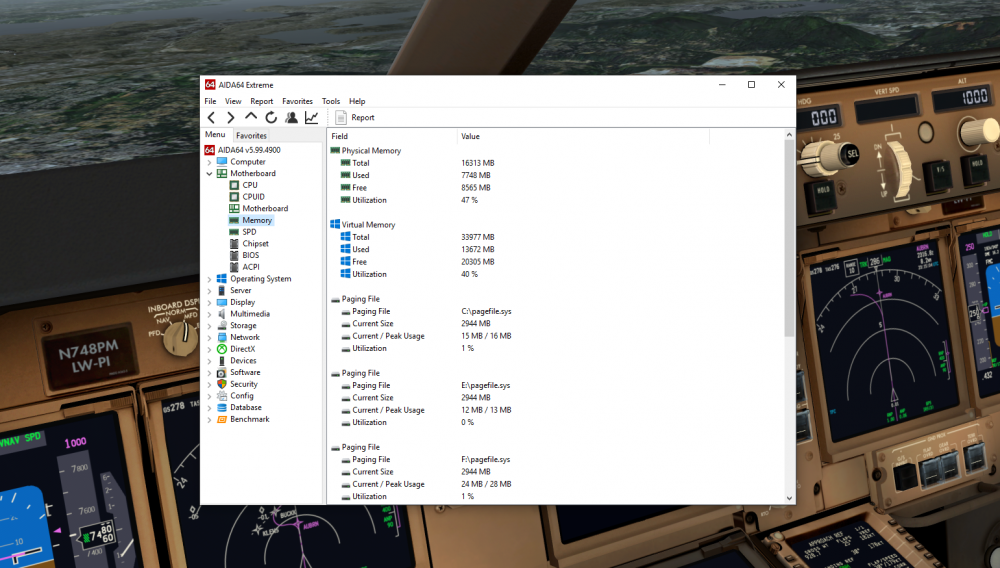Image resolution: width=1000 pixels, height=568 pixels.
Task: Click the Computer monitor icon in tree
Action: coord(222,162)
